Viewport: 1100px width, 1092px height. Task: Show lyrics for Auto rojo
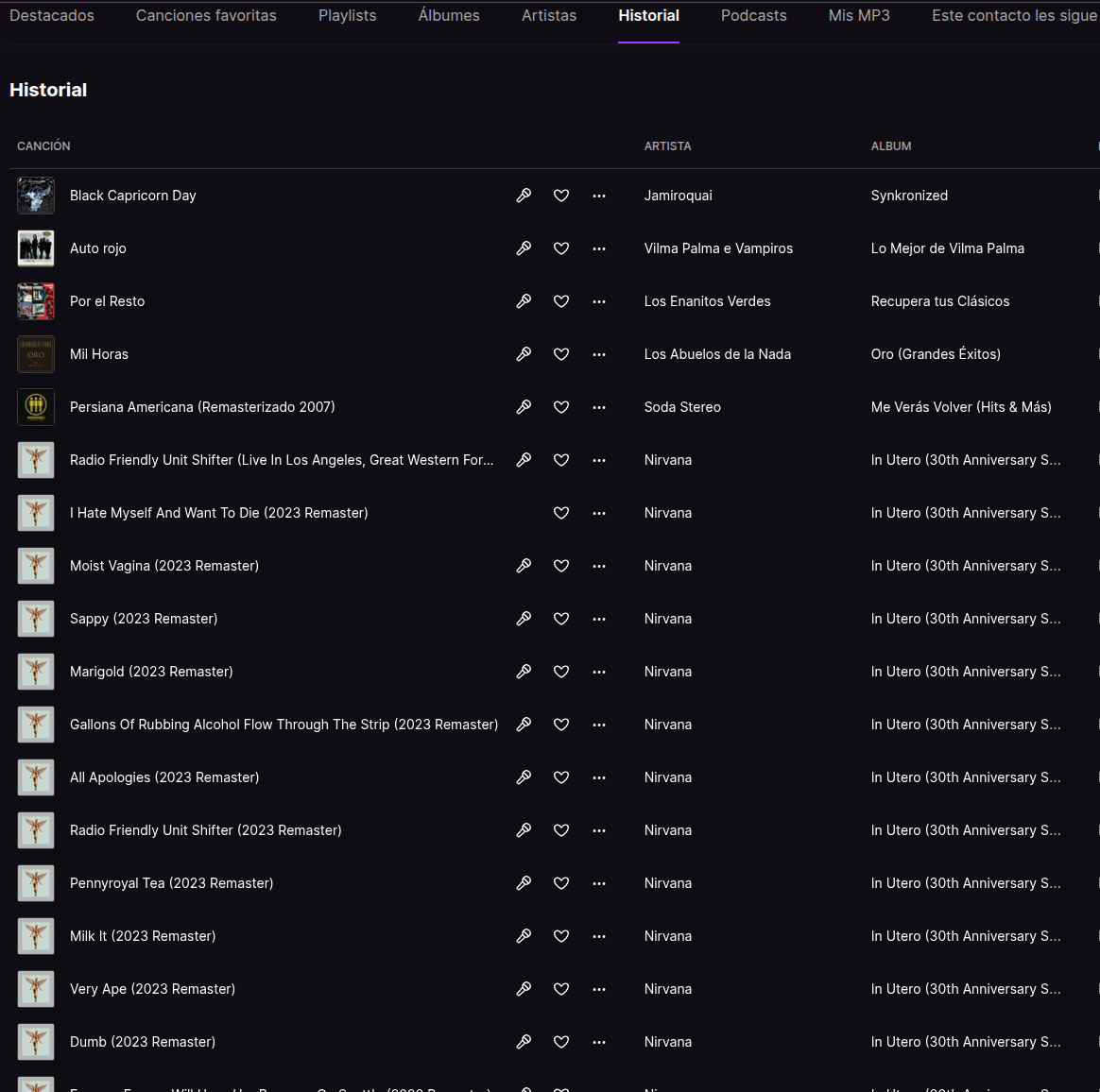click(524, 248)
